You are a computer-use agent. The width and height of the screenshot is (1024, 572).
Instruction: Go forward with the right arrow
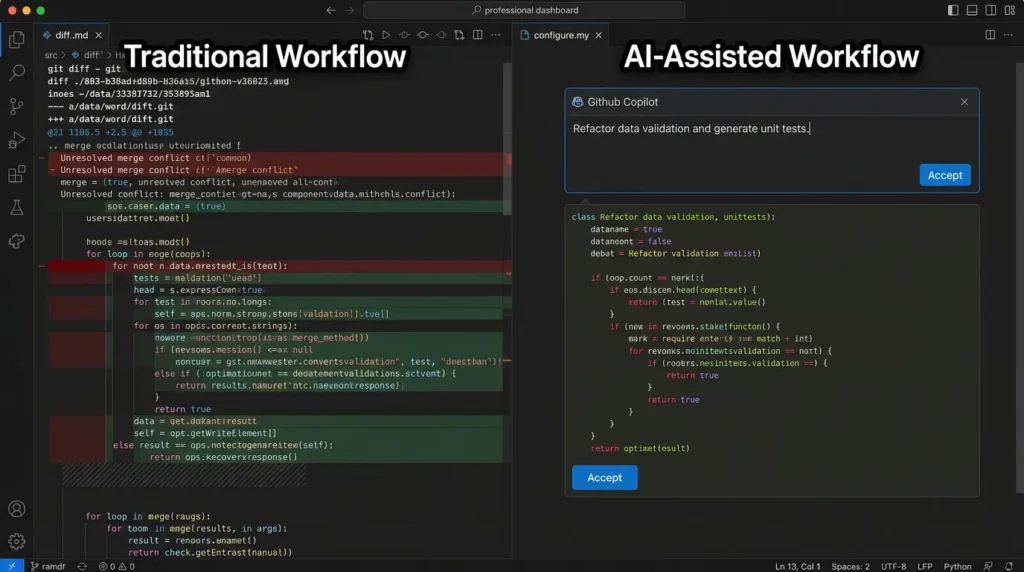tap(349, 10)
